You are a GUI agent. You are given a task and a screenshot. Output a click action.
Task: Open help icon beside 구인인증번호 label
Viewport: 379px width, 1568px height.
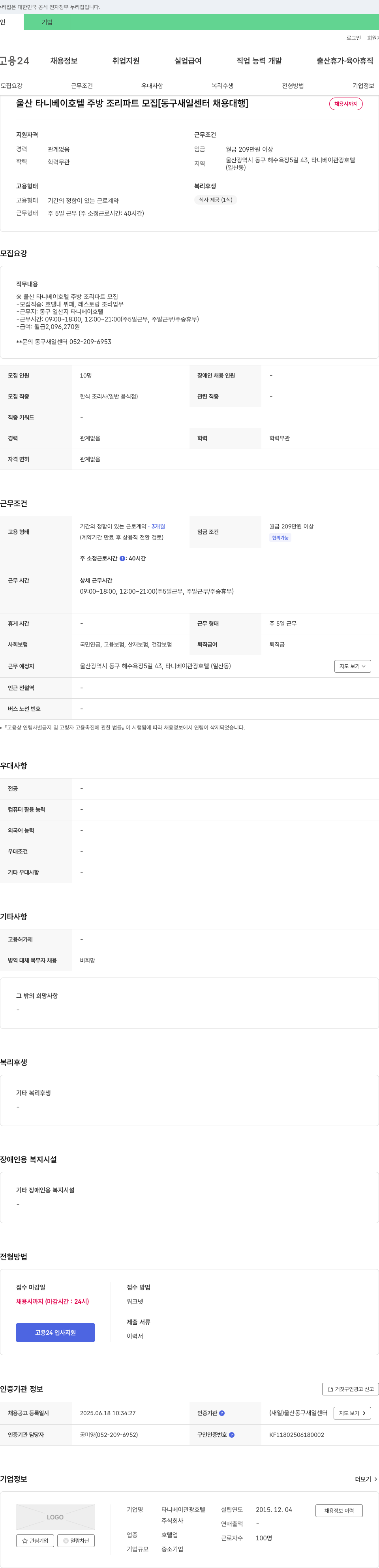232,1435
